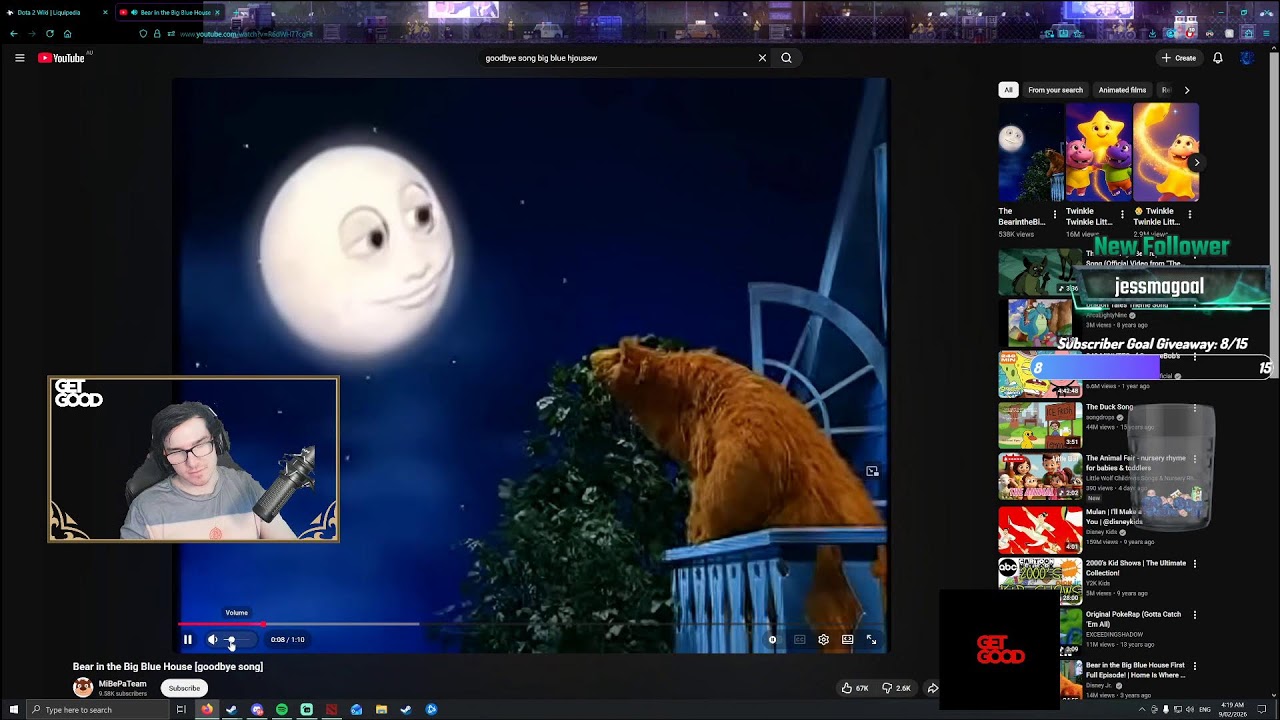This screenshot has width=1280, height=720.
Task: Subscribe to the MiBePaTeam channel
Action: click(184, 688)
